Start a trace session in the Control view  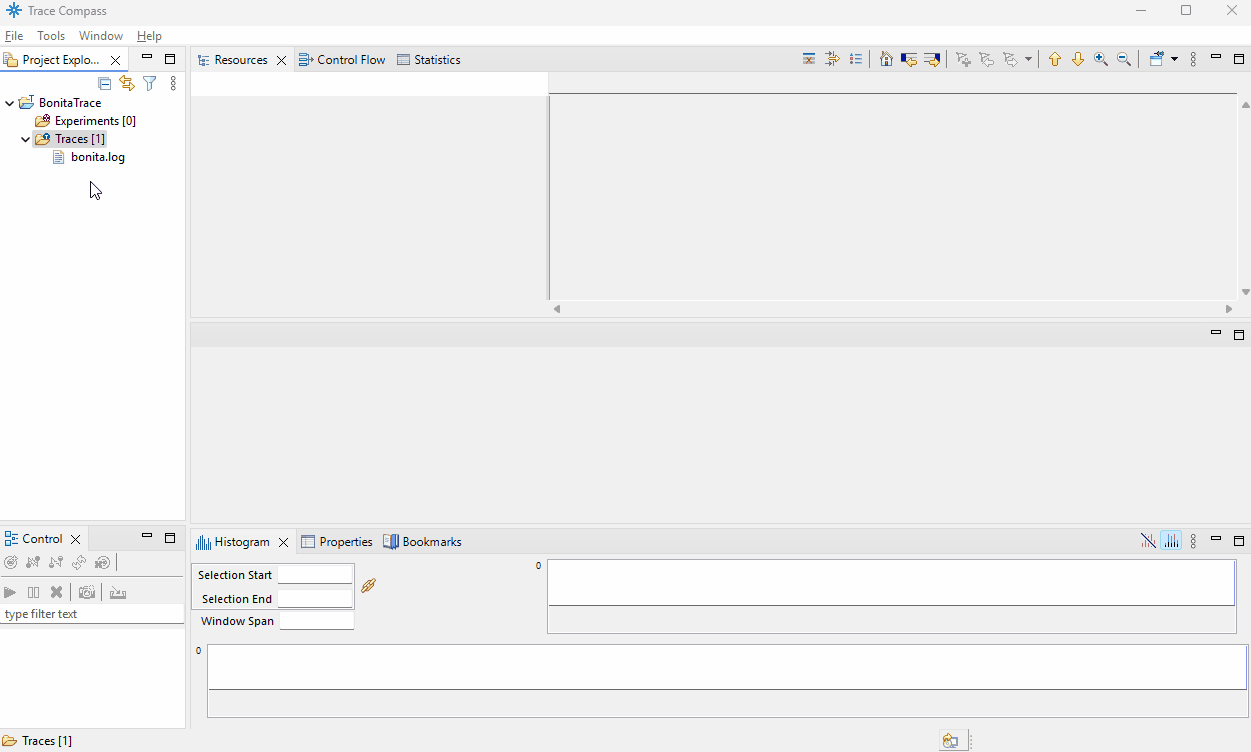click(x=10, y=591)
